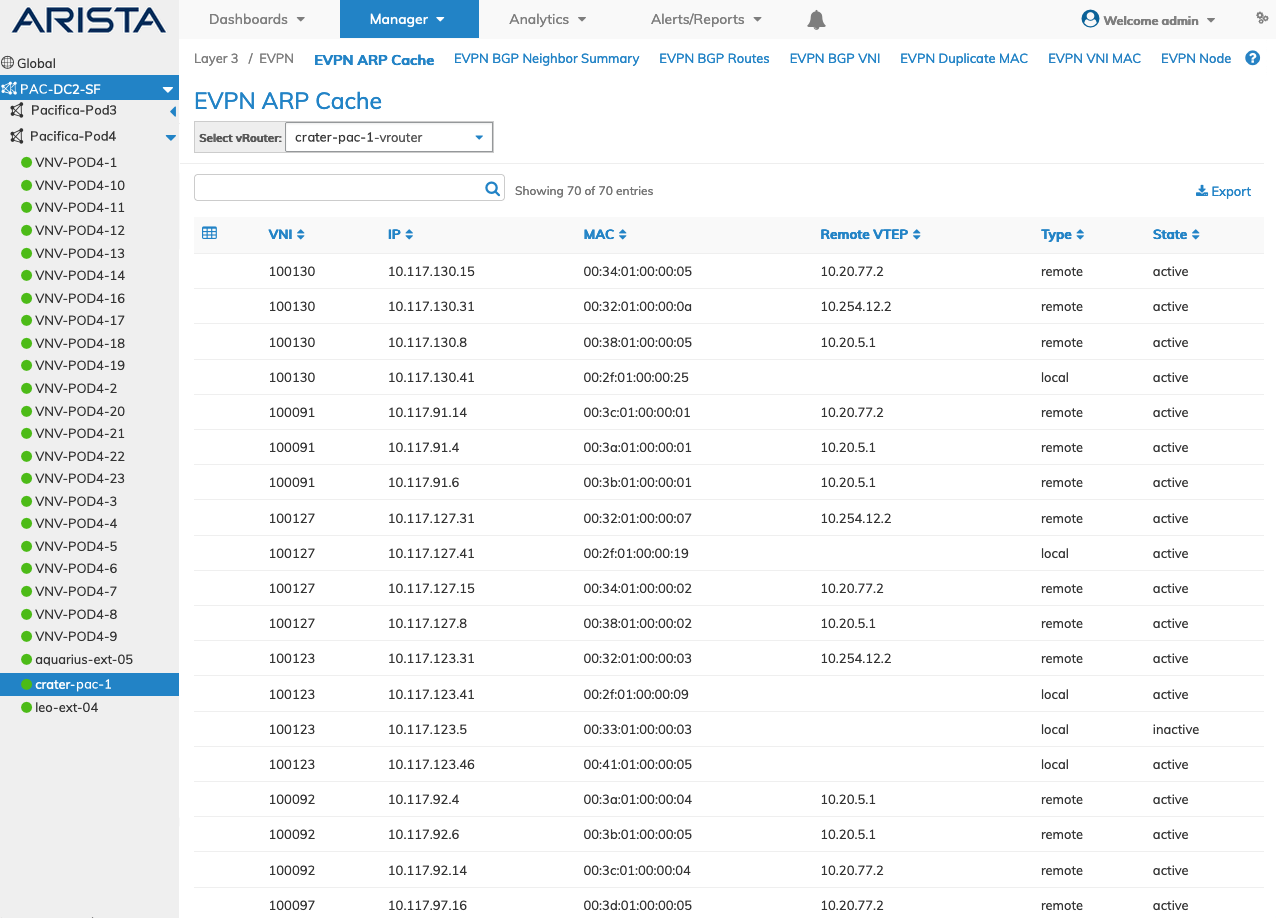Click the green status dot for leo-ext-04
Screen dimensions: 1276x918
pyautogui.click(x=27, y=708)
